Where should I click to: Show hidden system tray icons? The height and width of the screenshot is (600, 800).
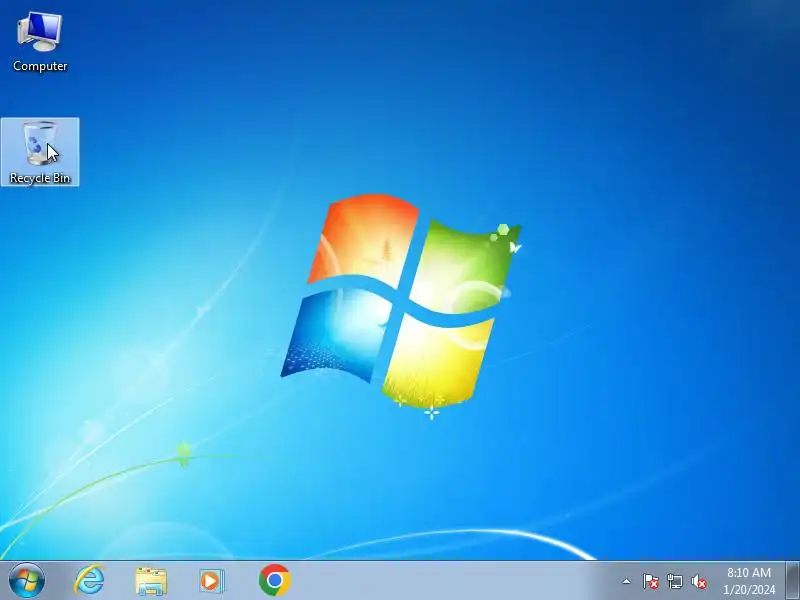coord(626,581)
